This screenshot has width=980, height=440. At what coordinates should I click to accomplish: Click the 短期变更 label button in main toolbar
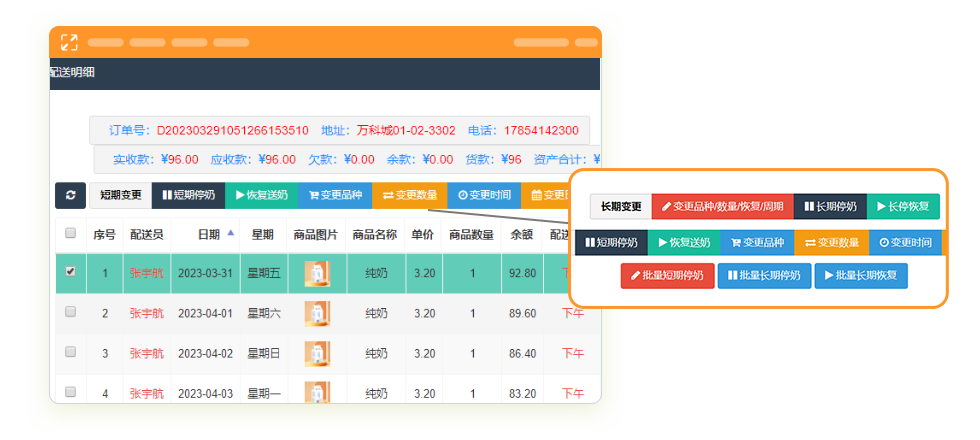(x=120, y=195)
